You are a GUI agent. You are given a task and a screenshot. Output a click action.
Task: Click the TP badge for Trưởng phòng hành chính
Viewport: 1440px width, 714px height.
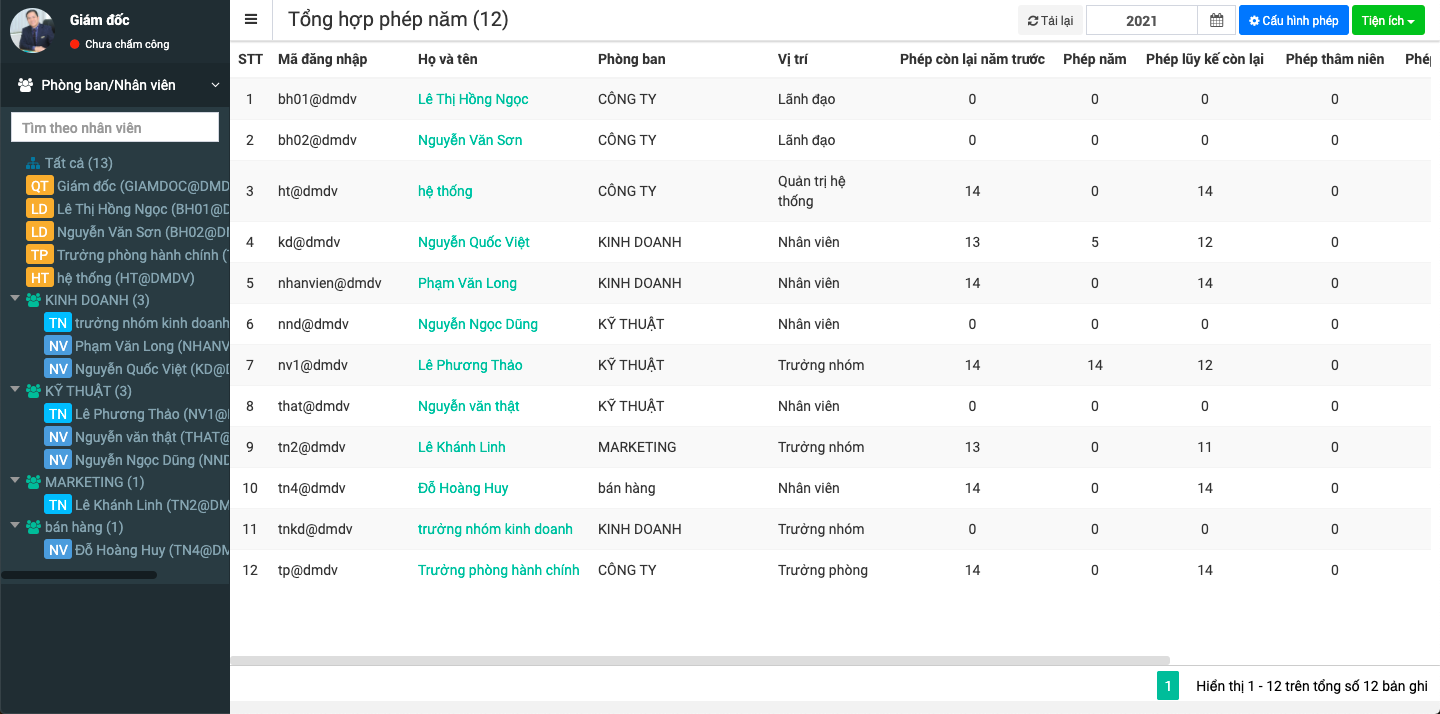coord(40,255)
